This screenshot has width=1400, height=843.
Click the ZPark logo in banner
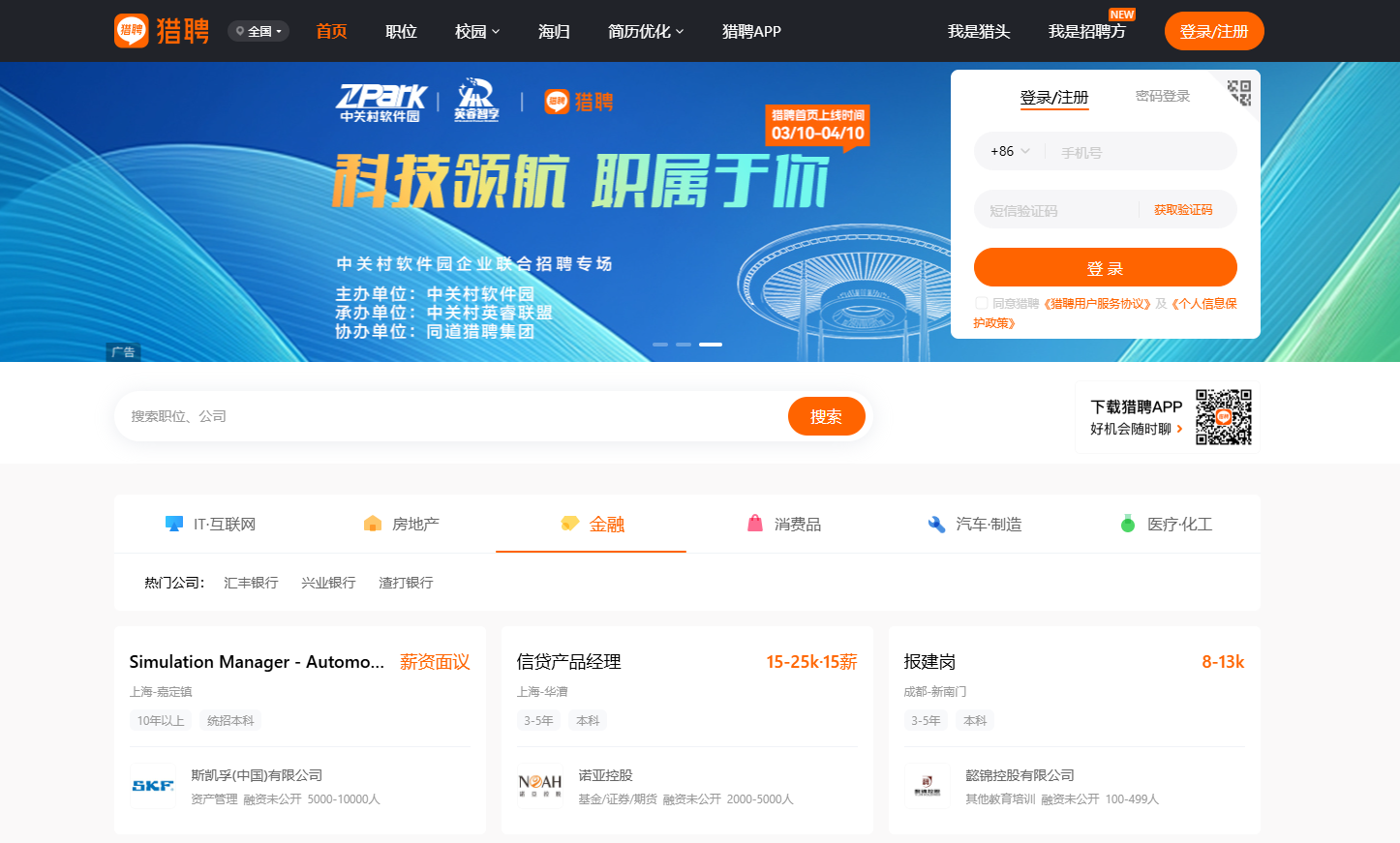[380, 102]
